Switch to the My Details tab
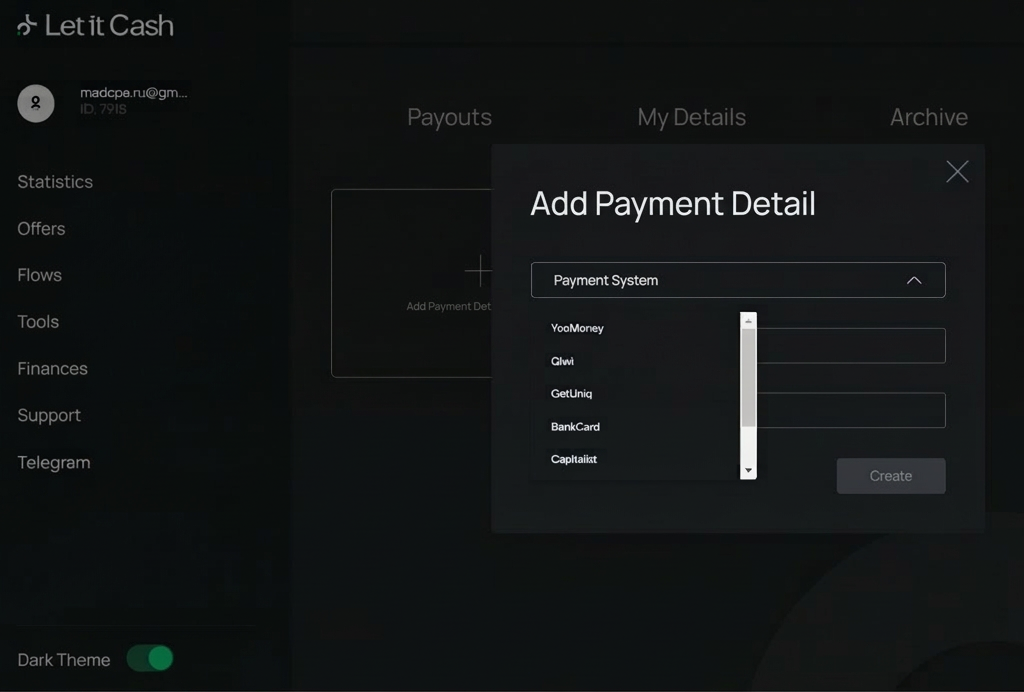The width and height of the screenshot is (1024, 692). 692,118
